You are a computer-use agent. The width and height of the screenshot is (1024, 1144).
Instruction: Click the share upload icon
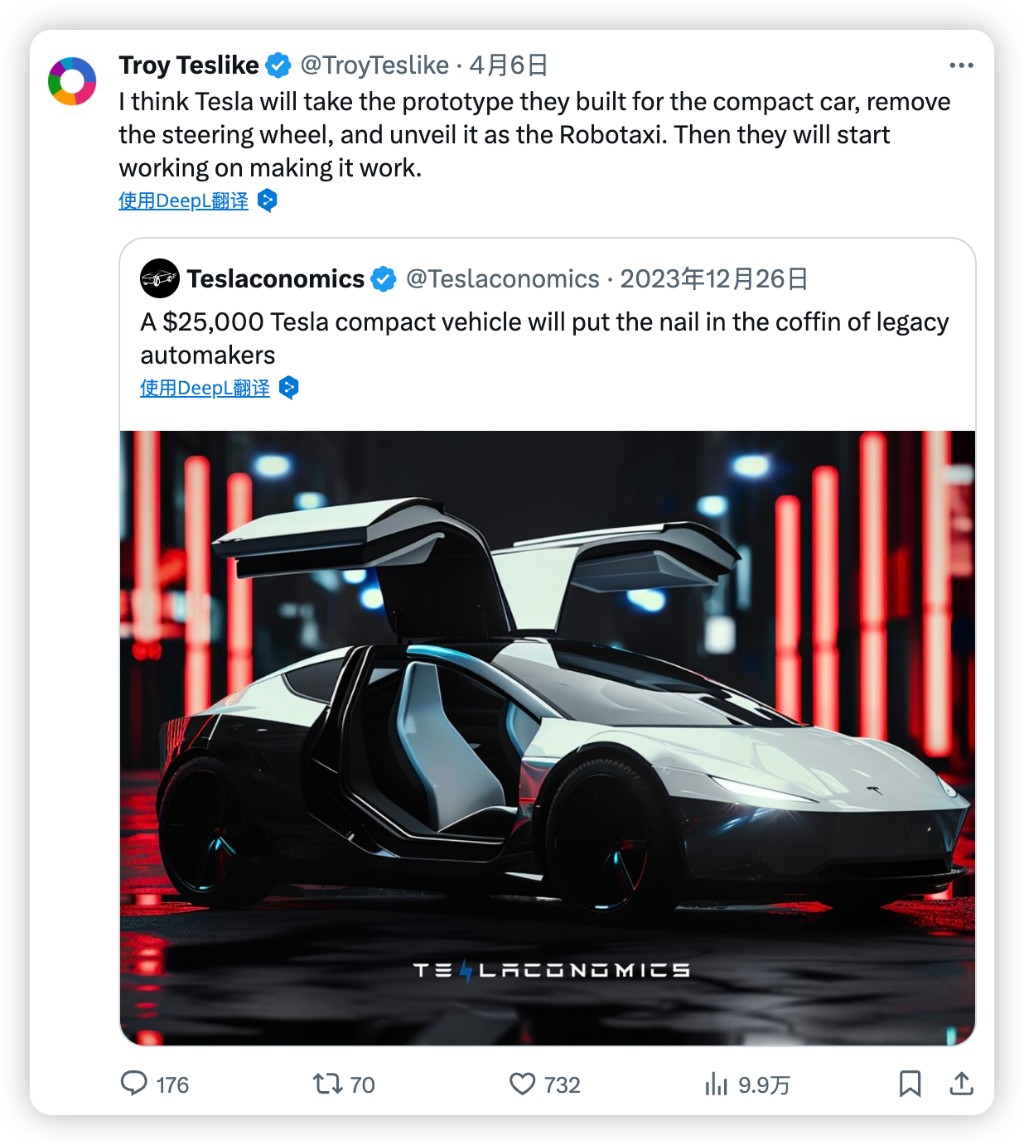pyautogui.click(x=961, y=1083)
